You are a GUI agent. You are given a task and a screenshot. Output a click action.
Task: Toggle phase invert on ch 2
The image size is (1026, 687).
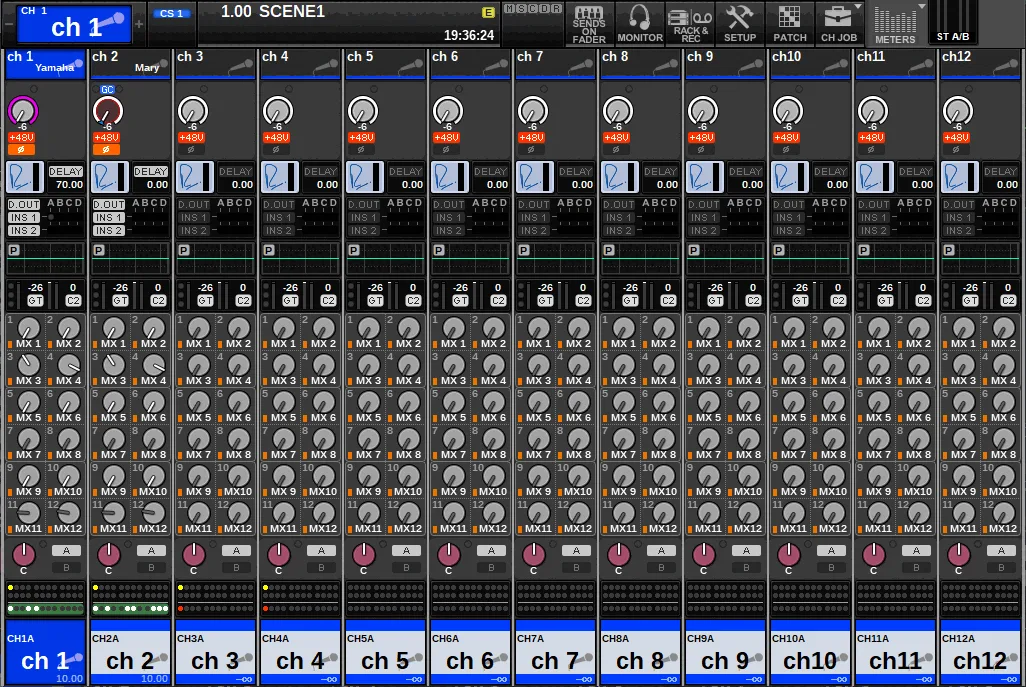pyautogui.click(x=106, y=150)
